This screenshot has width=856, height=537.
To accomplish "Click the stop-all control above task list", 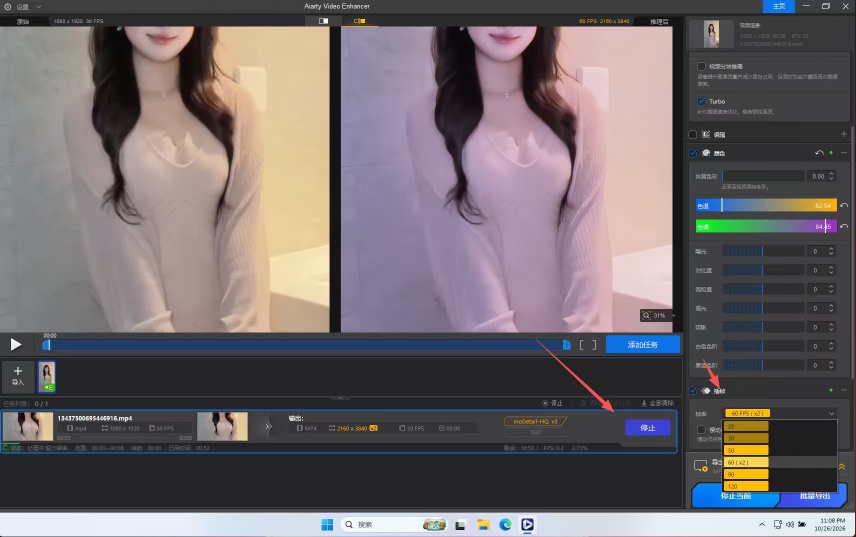I will (552, 403).
